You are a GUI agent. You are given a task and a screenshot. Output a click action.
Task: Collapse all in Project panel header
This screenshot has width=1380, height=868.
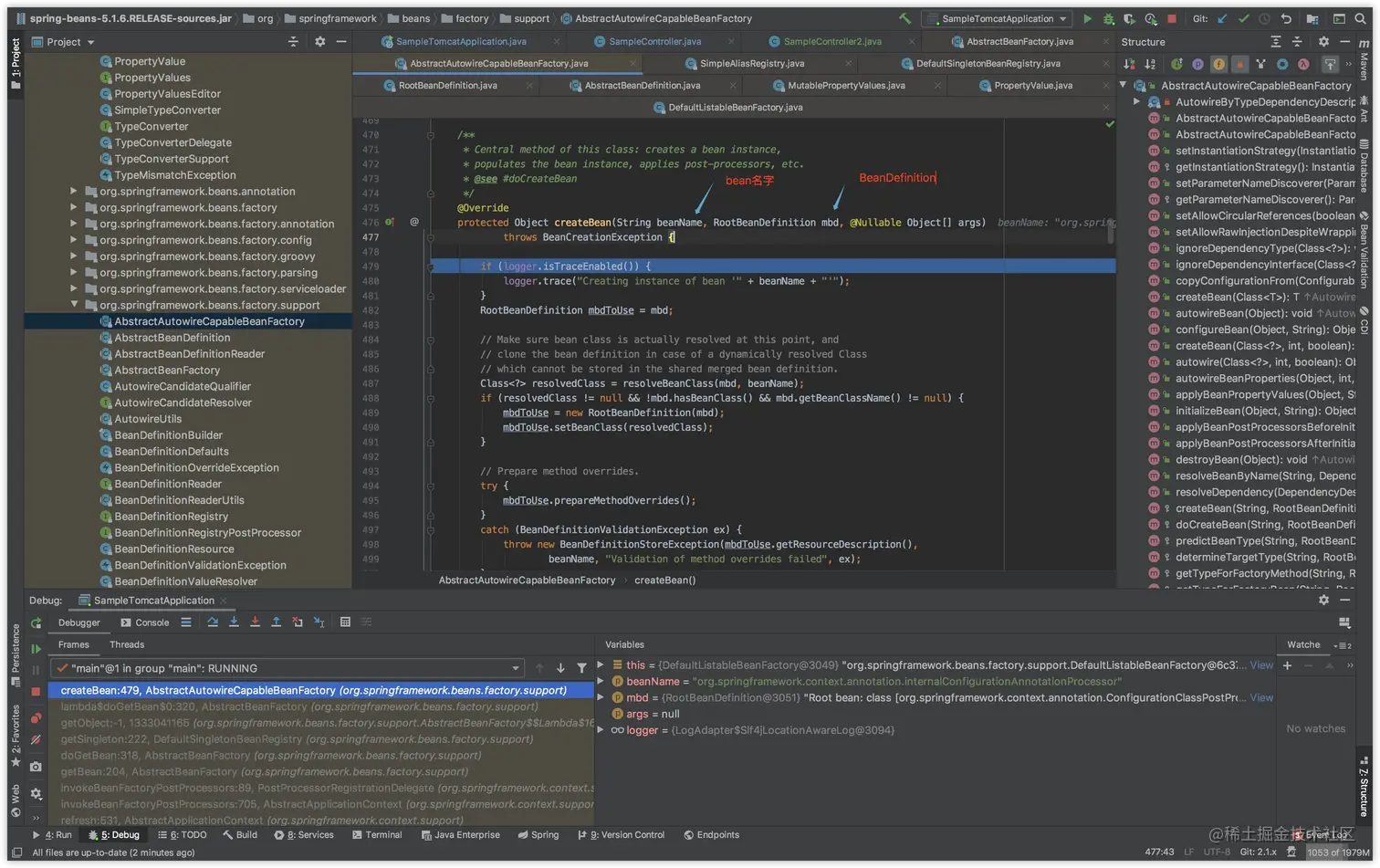[293, 42]
